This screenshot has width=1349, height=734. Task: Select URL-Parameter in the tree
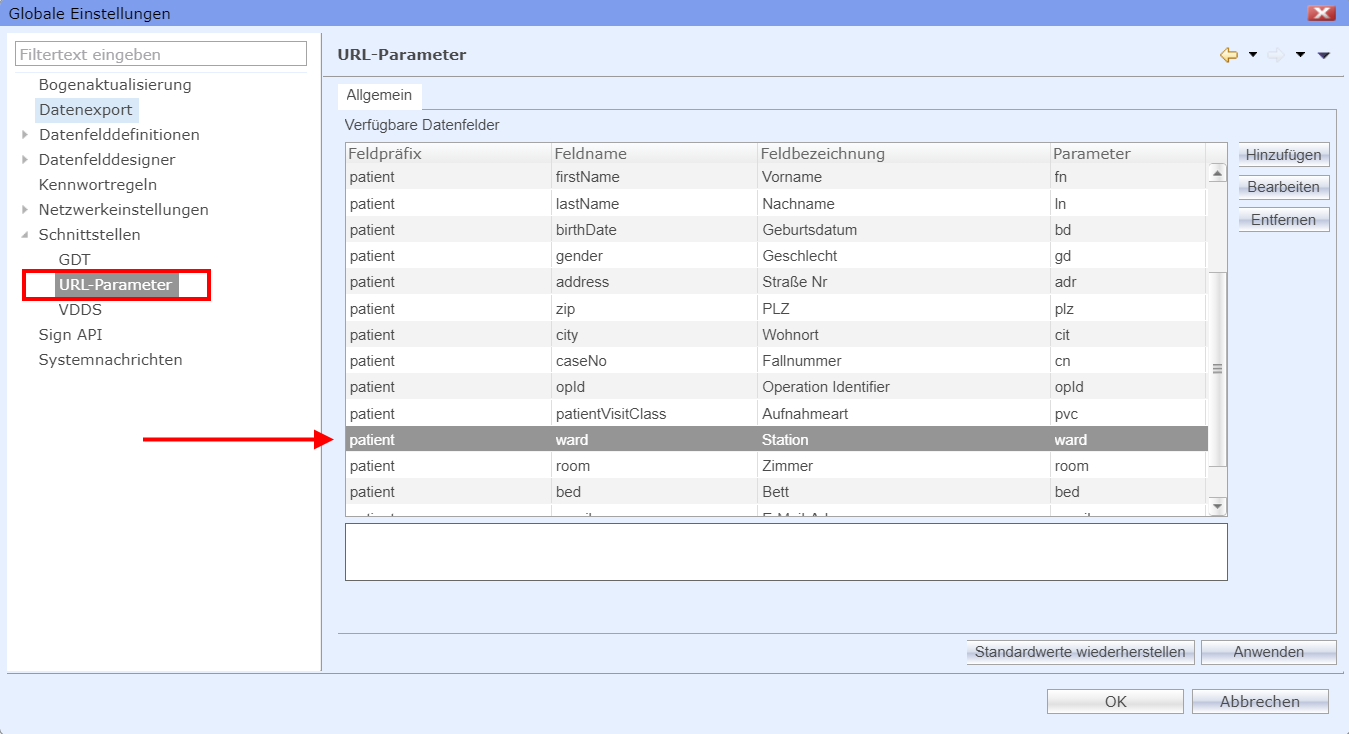coord(116,285)
